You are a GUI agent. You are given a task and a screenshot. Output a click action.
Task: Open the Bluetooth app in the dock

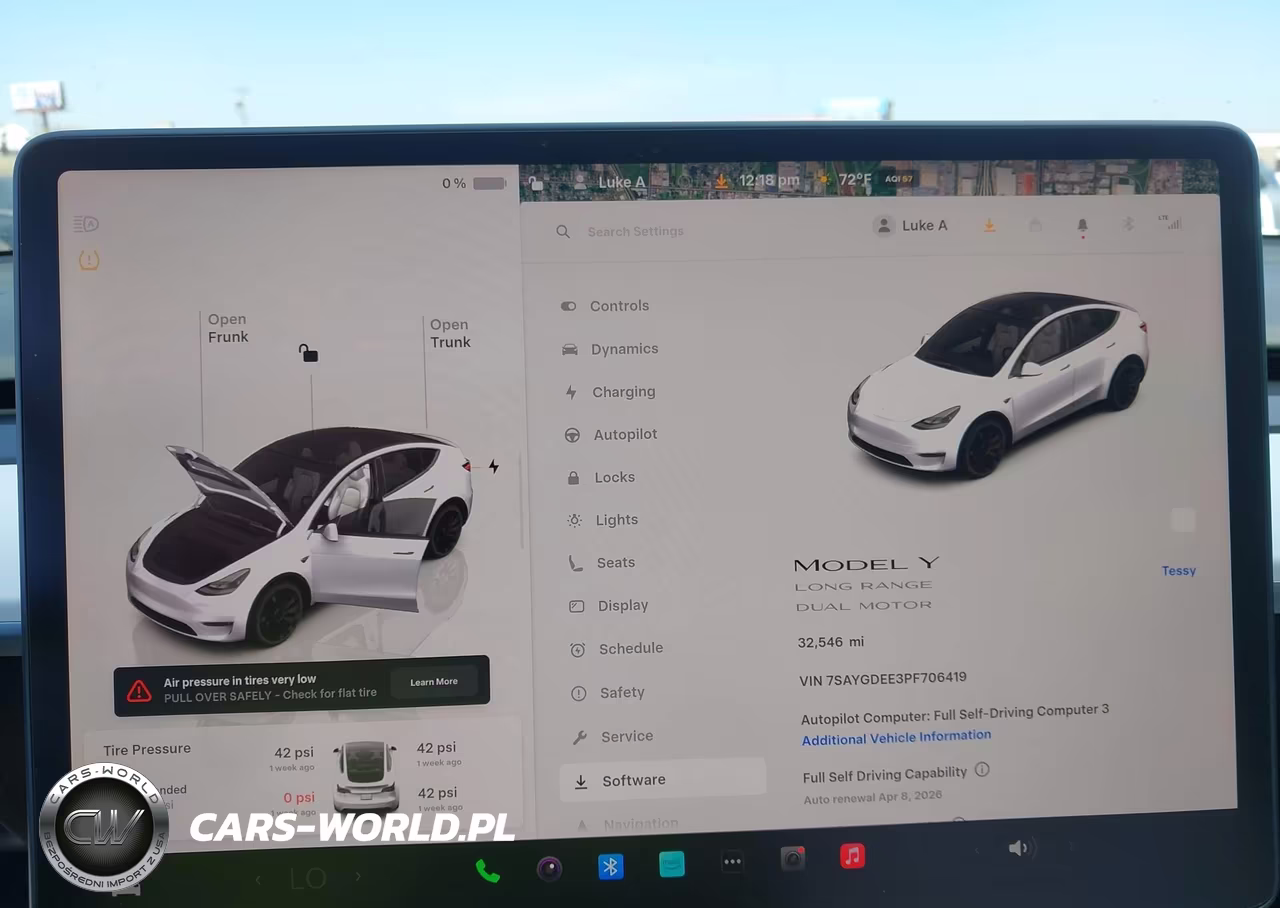tap(610, 866)
